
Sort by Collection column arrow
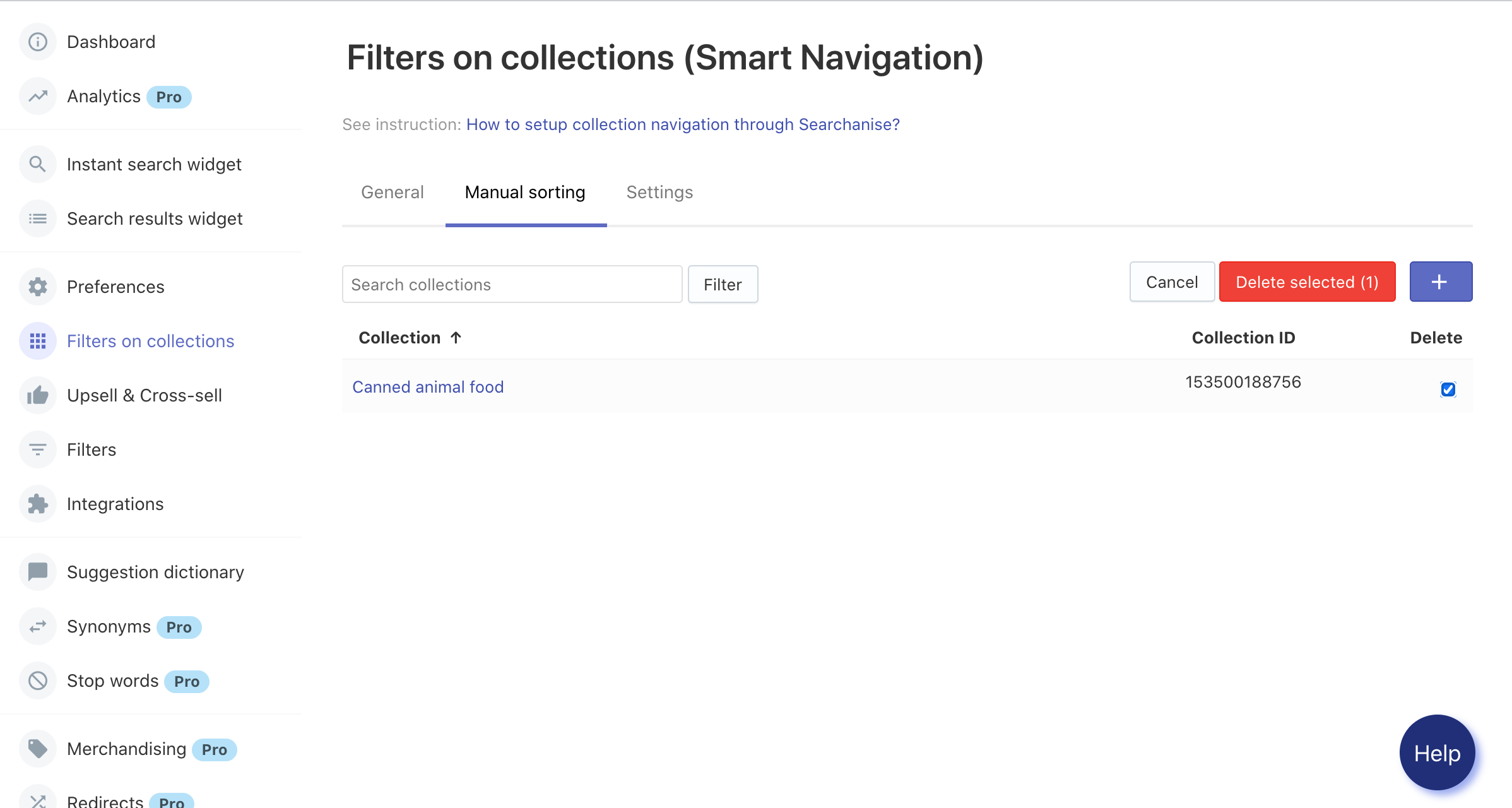pos(456,338)
